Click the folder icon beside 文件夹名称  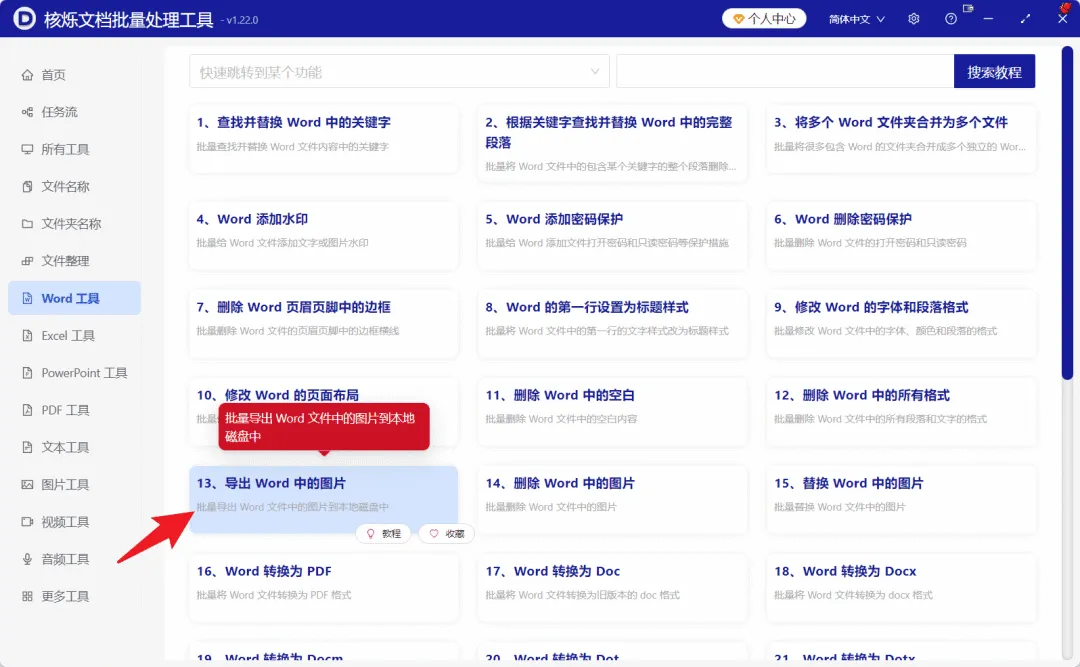[27, 224]
